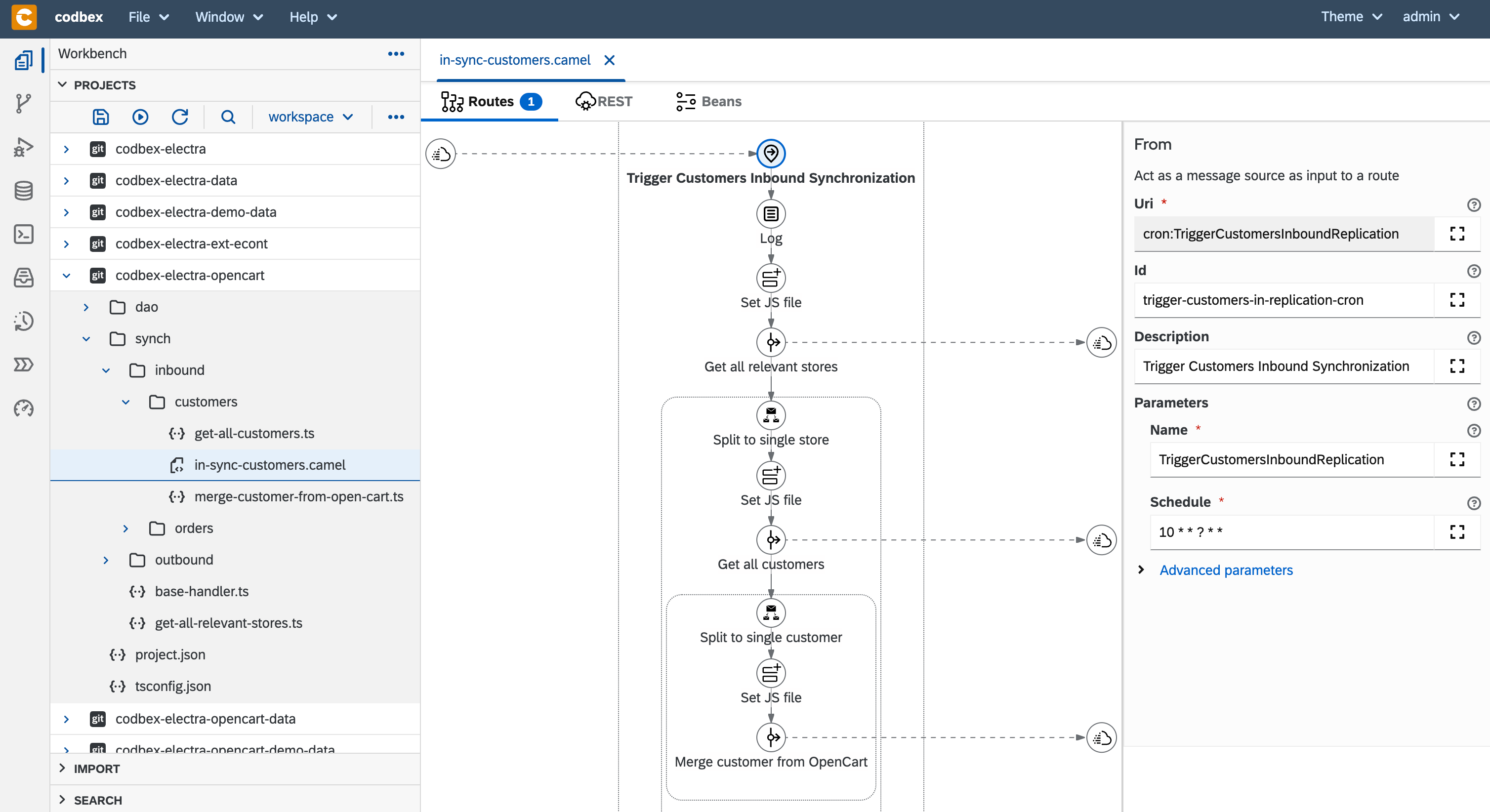Image resolution: width=1490 pixels, height=812 pixels.
Task: Open the integrations double-arrow sidebar icon
Action: [x=24, y=365]
